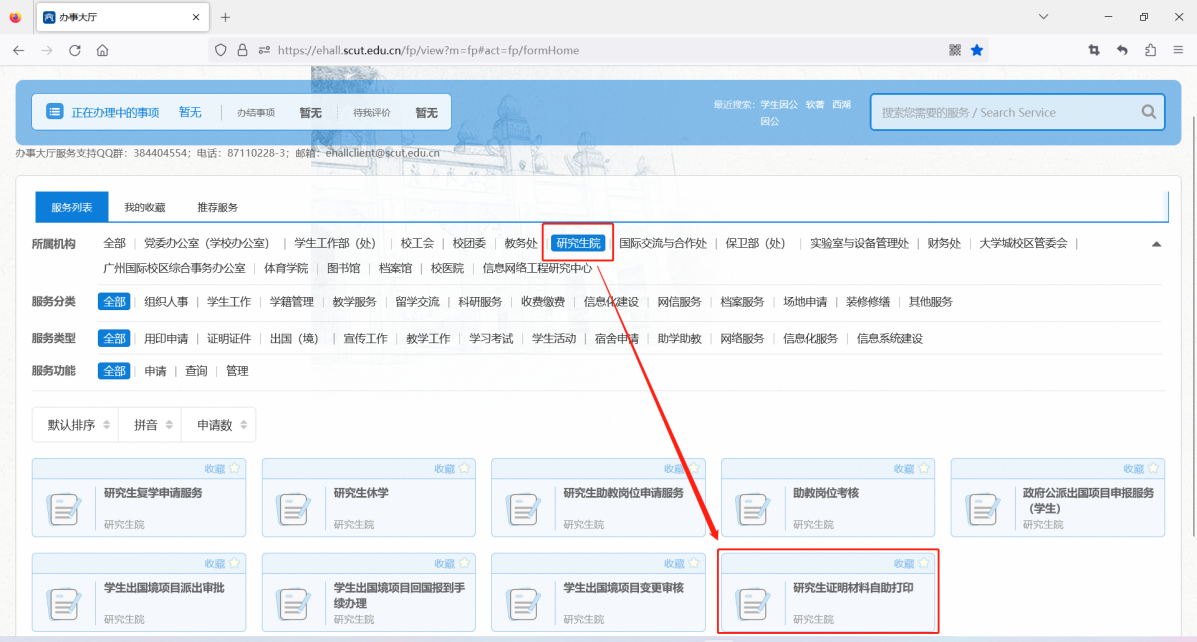Favorite the 研究生复学申请服务 card star
Image resolution: width=1197 pixels, height=642 pixels.
click(234, 468)
